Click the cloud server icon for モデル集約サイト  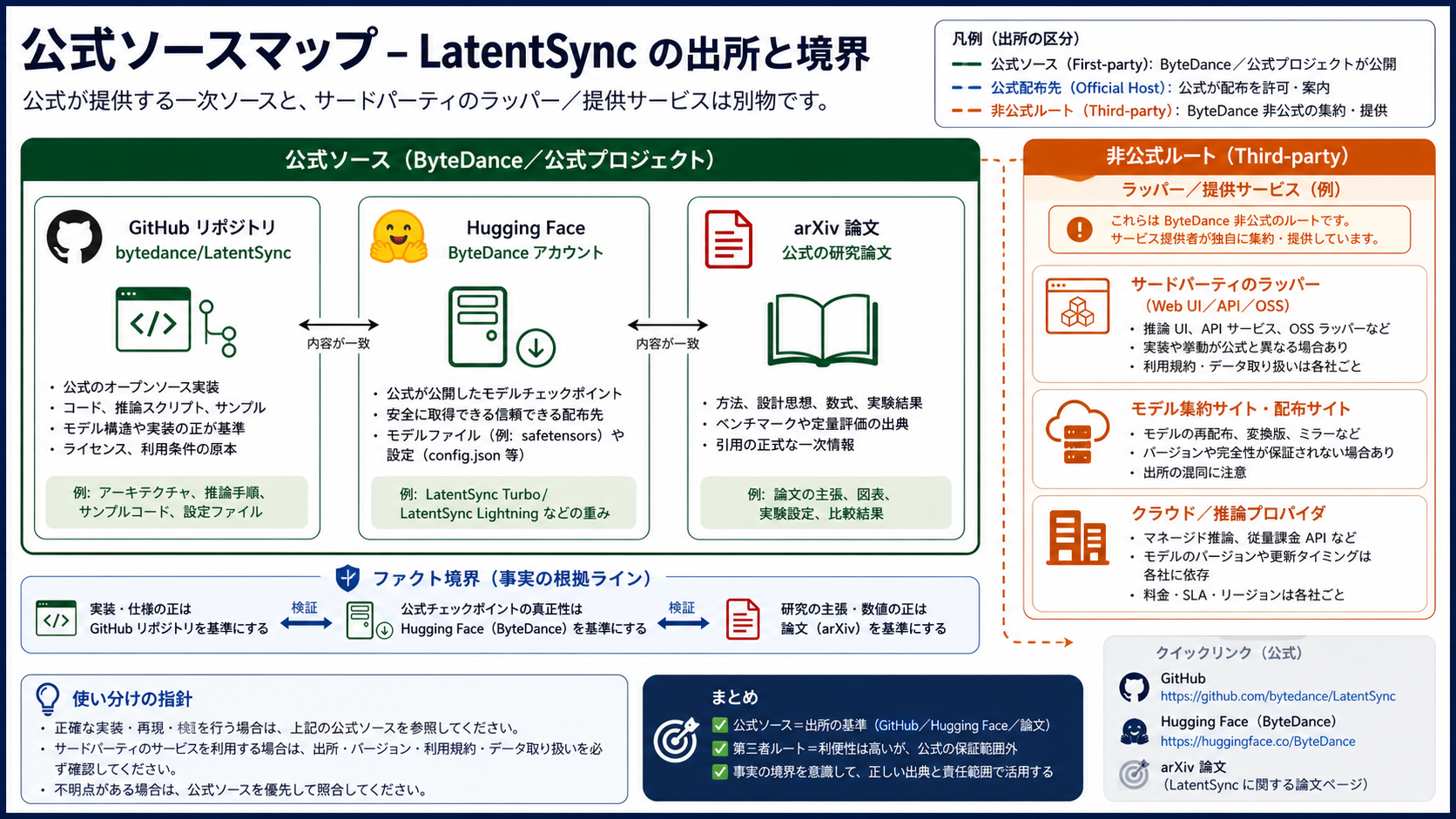[1077, 432]
